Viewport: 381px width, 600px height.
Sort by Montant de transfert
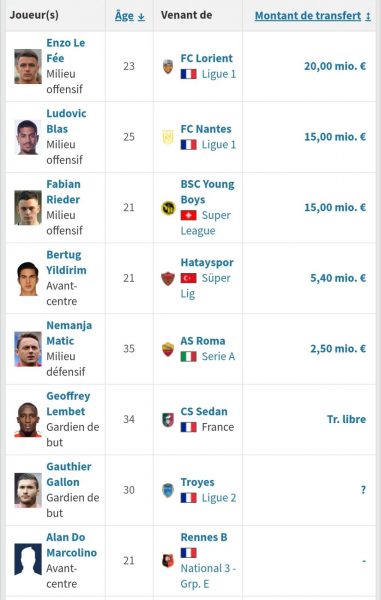[313, 16]
